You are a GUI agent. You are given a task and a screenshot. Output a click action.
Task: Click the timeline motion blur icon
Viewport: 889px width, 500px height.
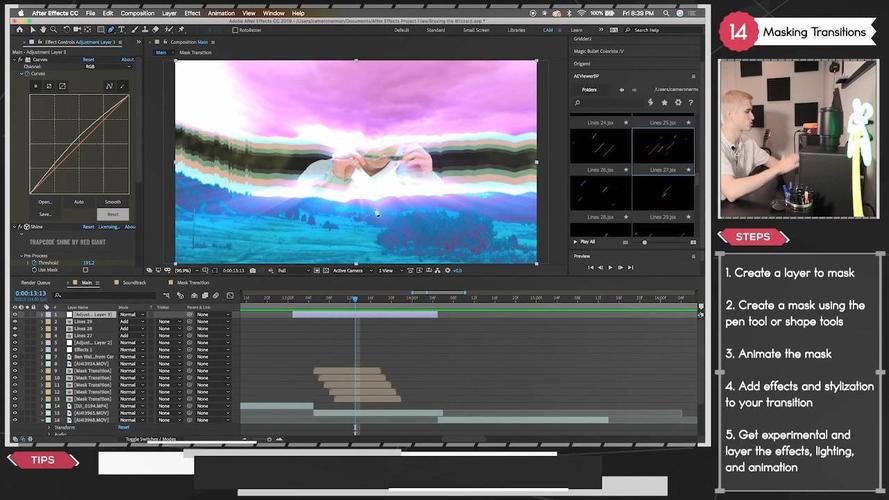click(216, 295)
